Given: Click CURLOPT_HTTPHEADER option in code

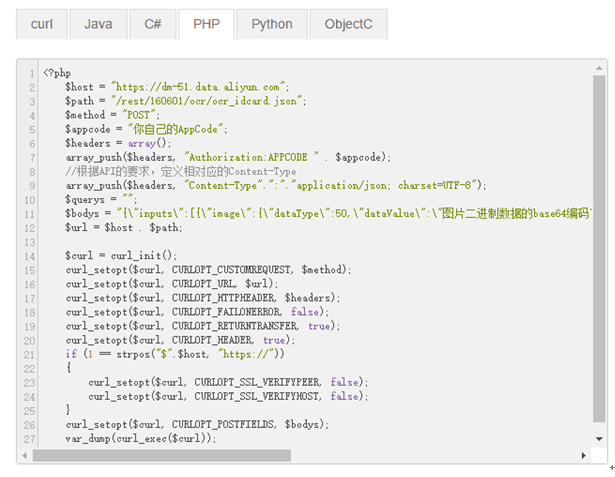Looking at the screenshot, I should [x=223, y=298].
